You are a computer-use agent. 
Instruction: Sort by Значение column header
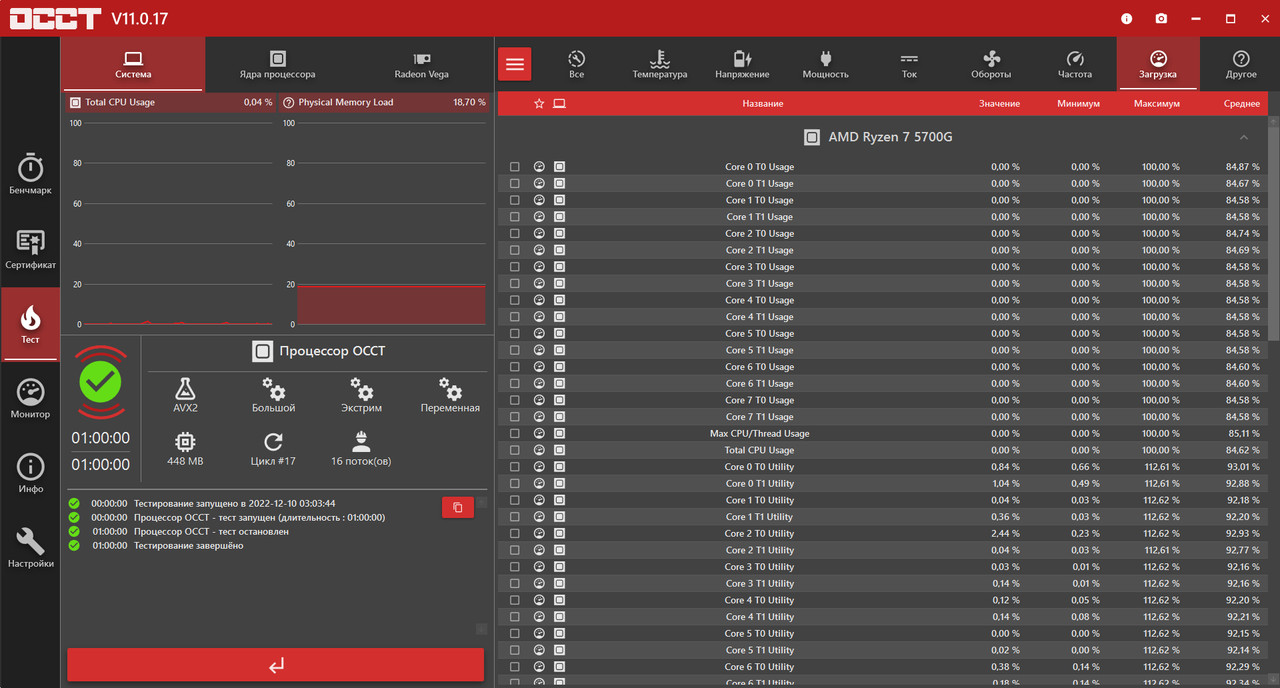tap(999, 104)
